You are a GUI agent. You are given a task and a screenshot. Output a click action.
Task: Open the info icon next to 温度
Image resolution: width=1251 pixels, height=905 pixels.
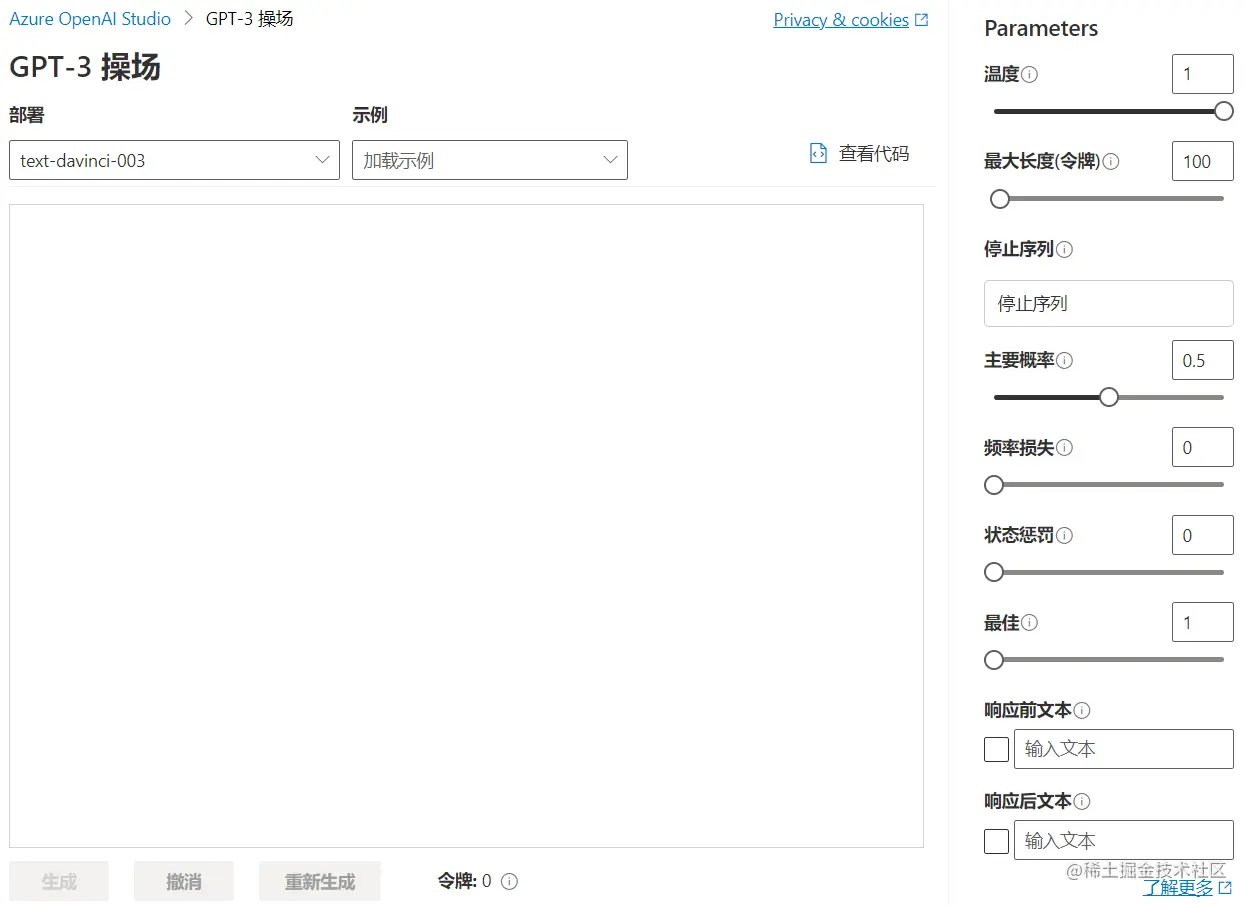1030,74
